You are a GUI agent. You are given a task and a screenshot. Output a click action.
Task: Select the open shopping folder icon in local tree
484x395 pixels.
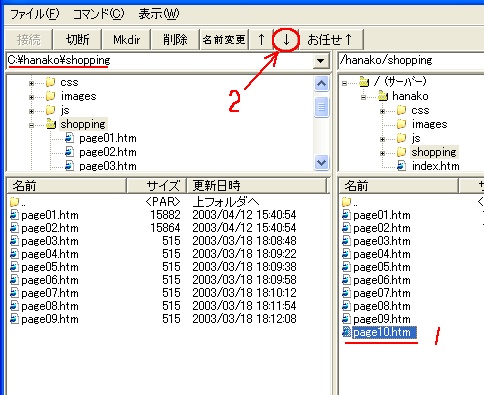51,124
